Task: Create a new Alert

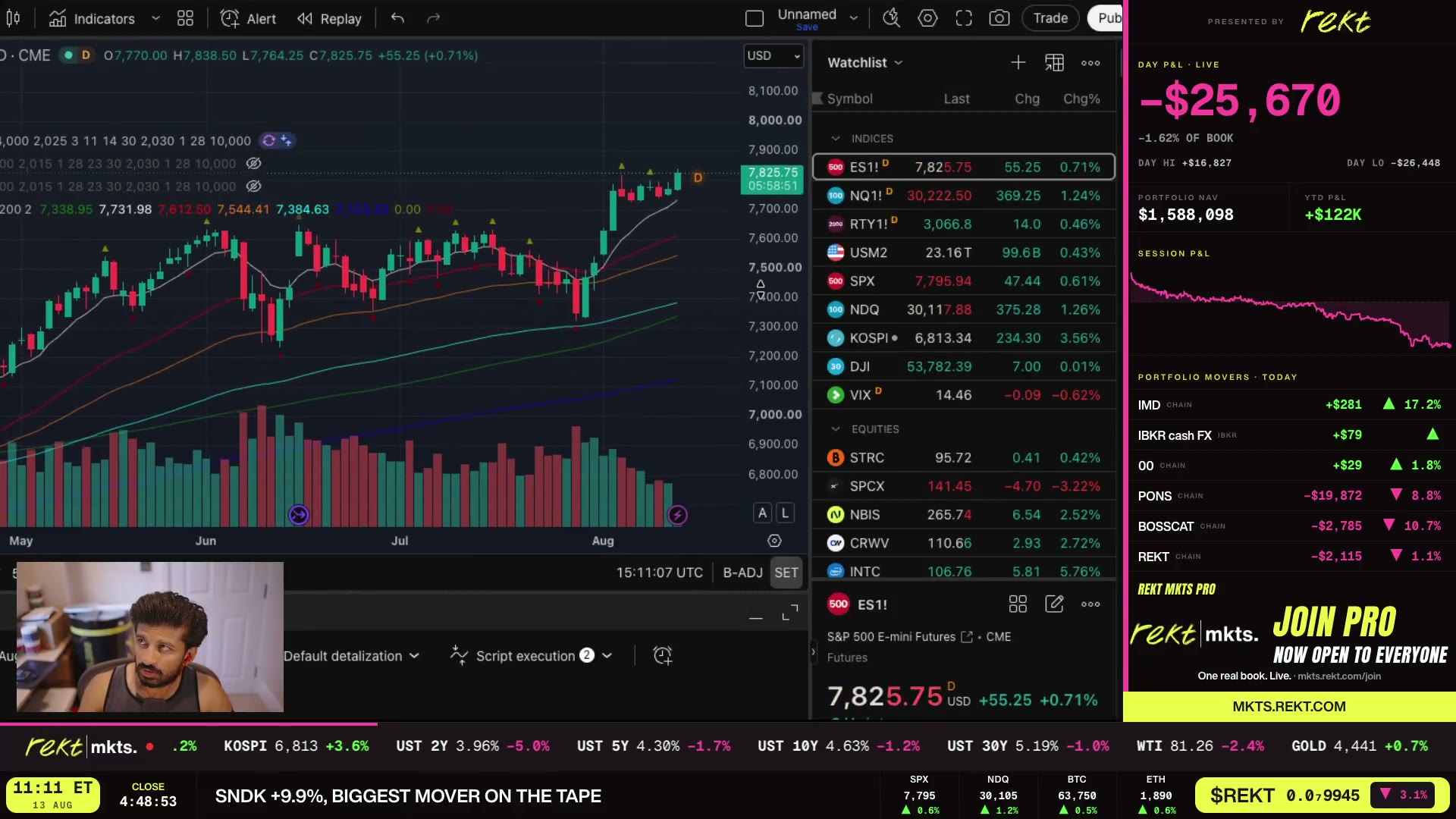Action: [248, 18]
